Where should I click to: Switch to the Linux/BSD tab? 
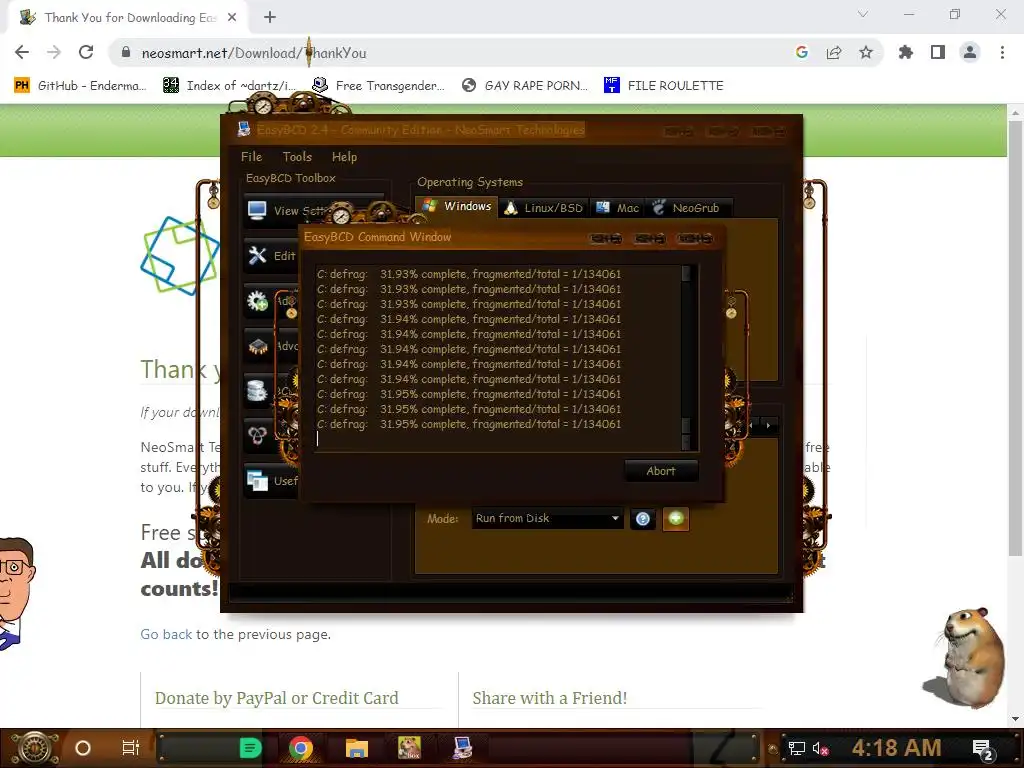coord(543,208)
